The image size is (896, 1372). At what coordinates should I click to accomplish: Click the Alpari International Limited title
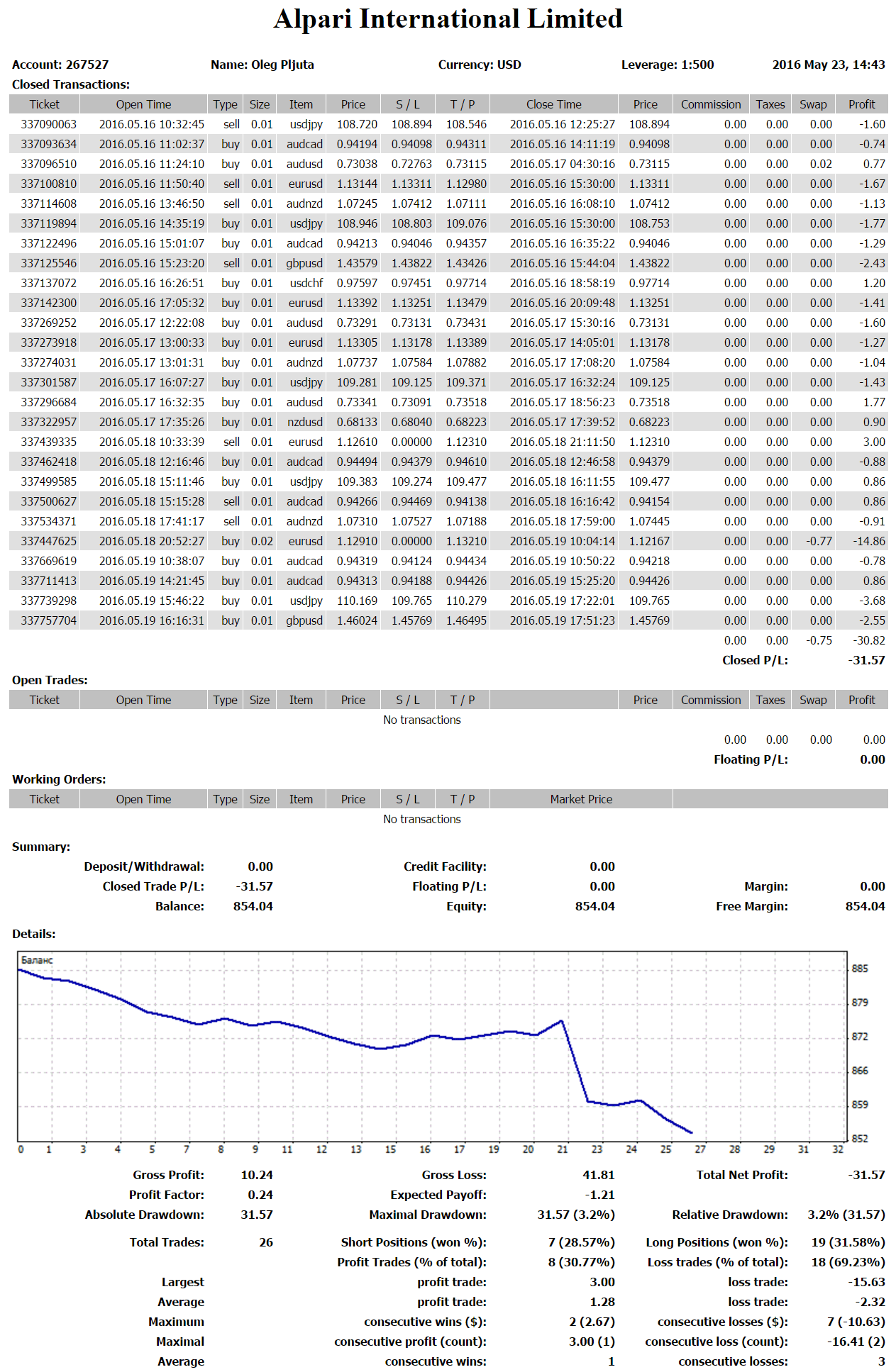(x=448, y=19)
